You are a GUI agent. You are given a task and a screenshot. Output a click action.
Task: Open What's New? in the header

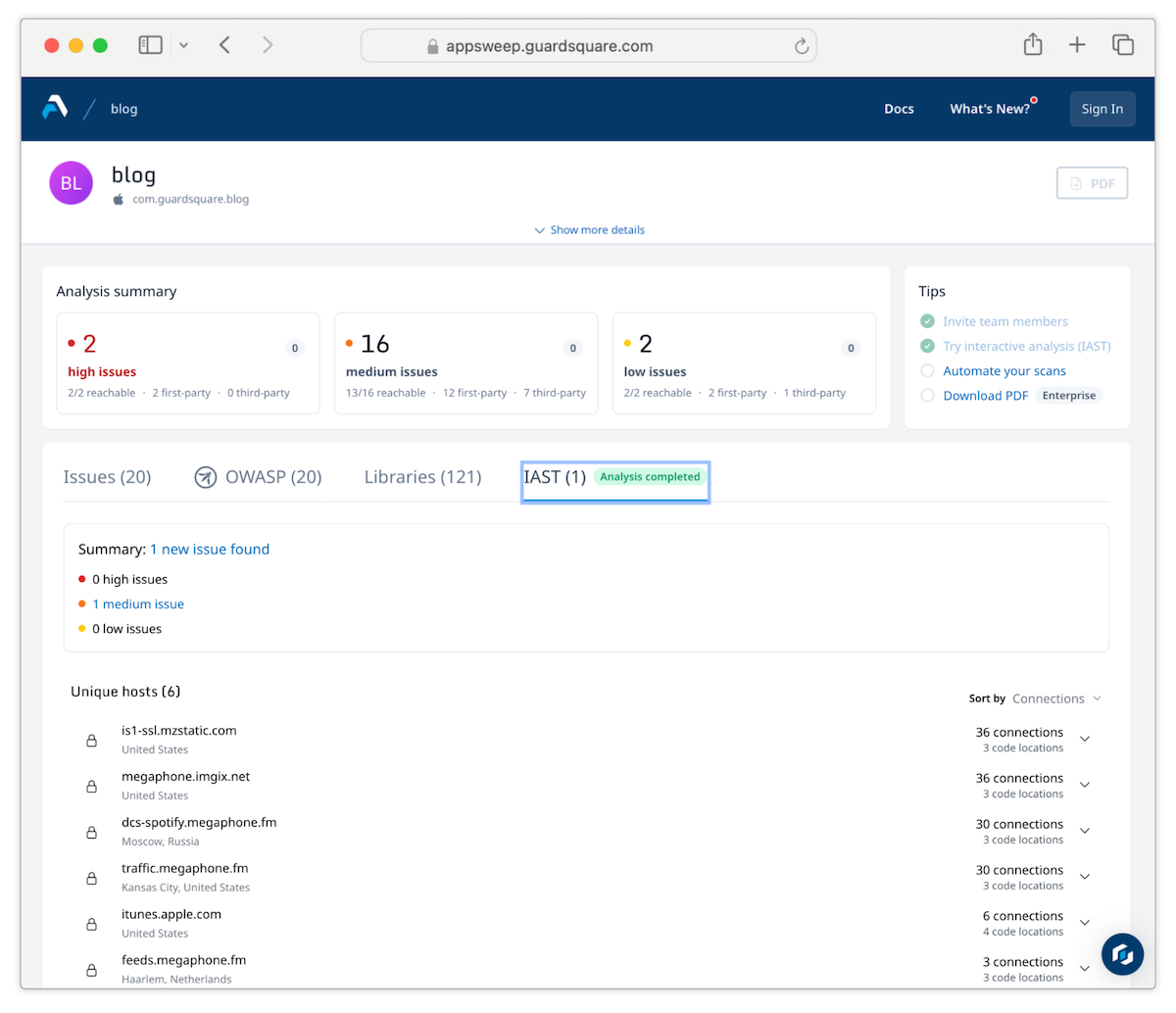point(990,109)
